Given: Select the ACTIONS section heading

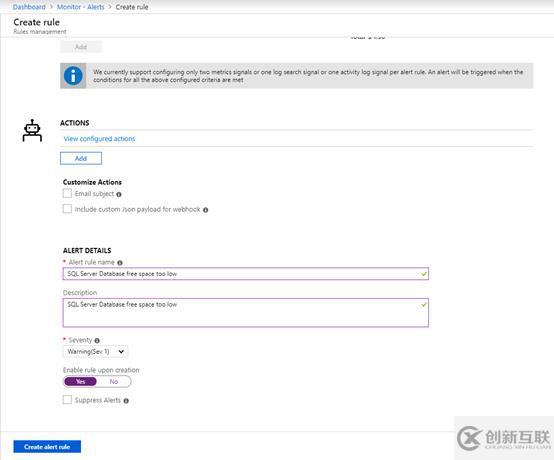Looking at the screenshot, I should point(75,123).
